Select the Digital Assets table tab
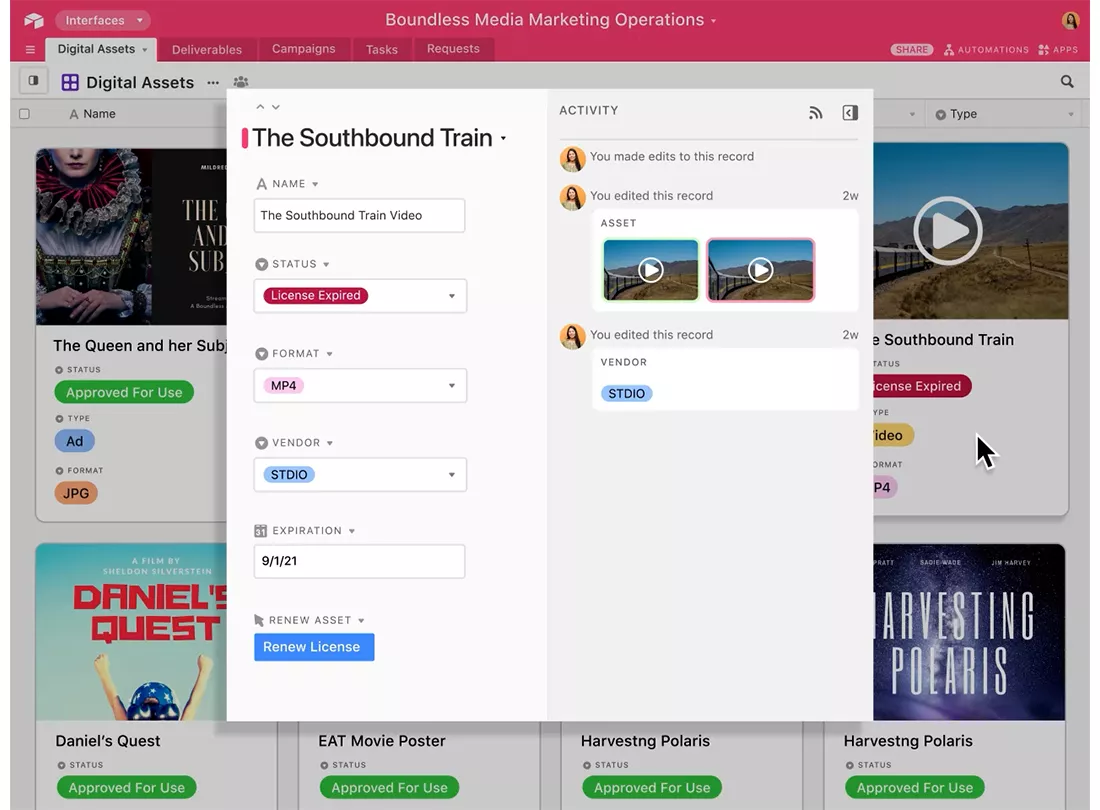The width and height of the screenshot is (1100, 810). point(102,49)
